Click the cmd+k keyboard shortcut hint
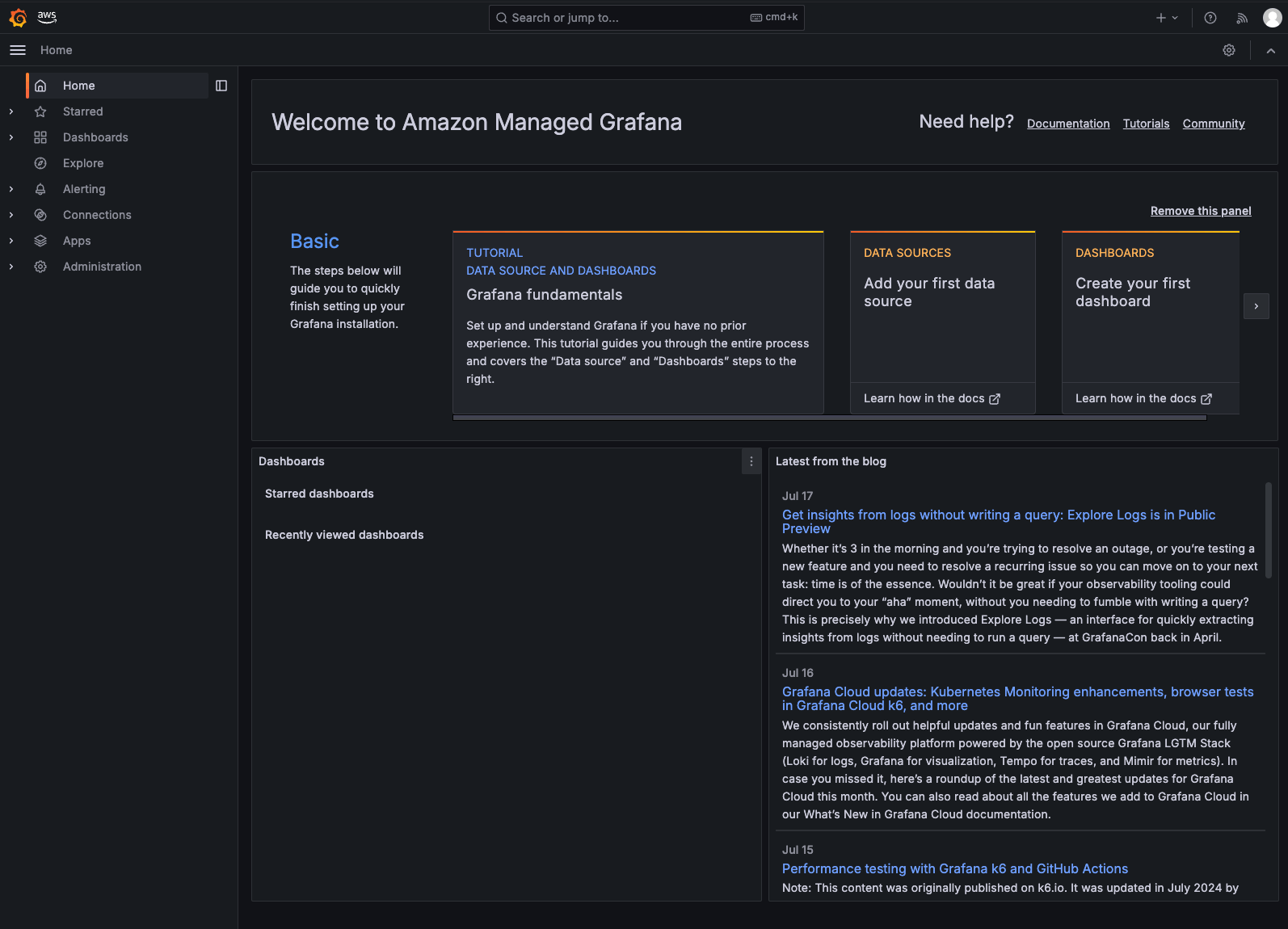1288x929 pixels. point(774,17)
